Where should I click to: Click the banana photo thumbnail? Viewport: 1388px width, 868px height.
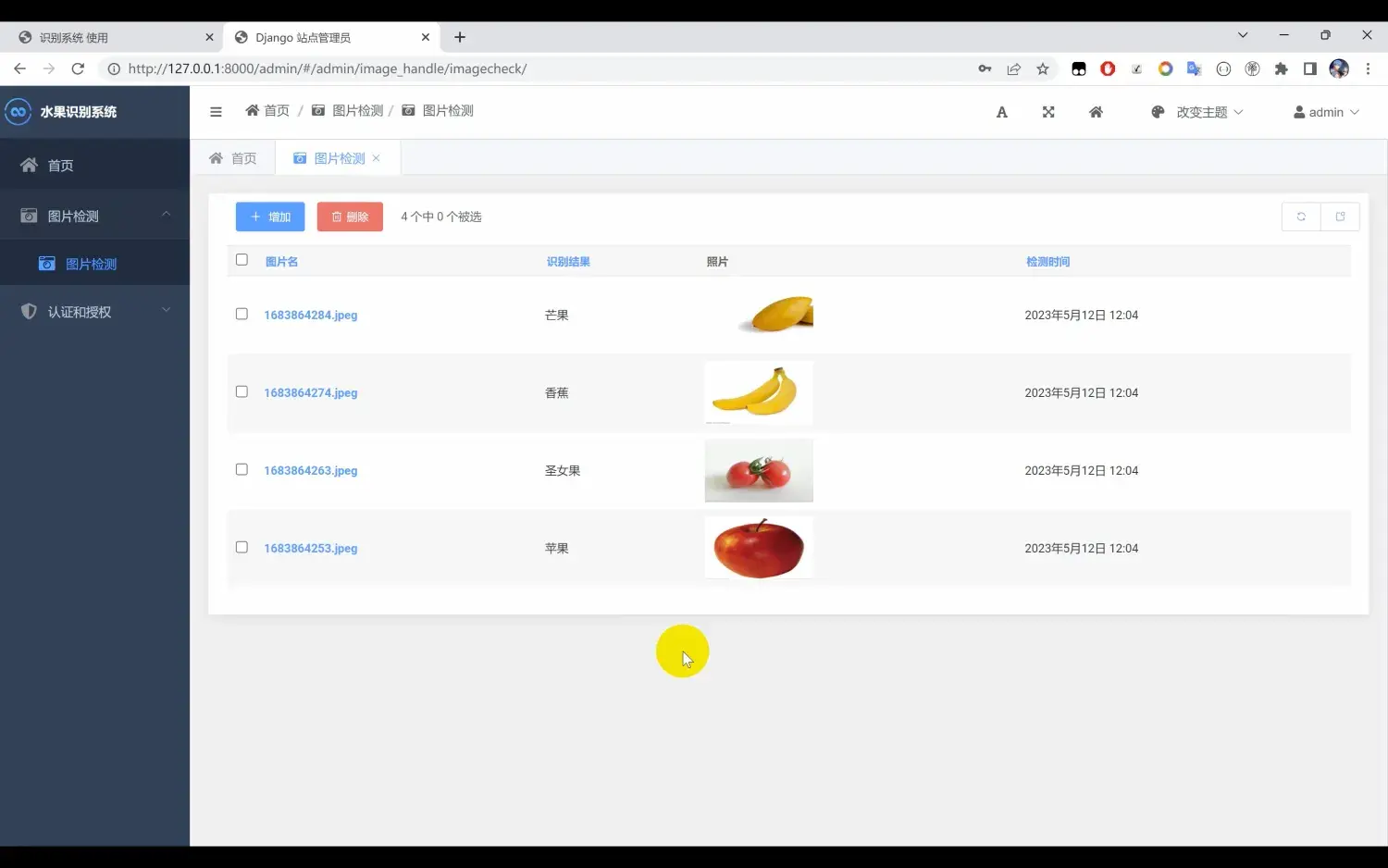coord(758,392)
